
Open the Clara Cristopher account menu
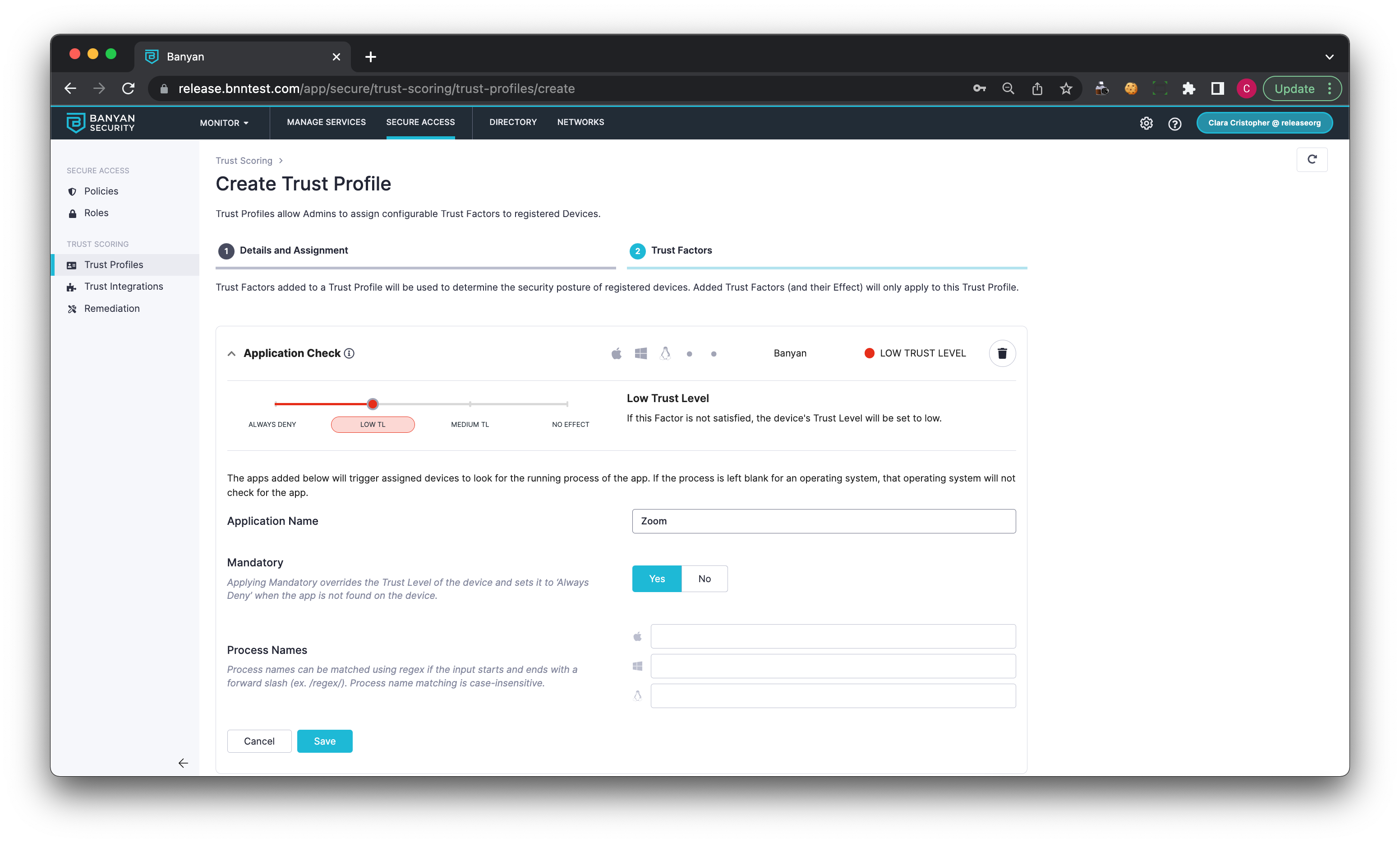pos(1264,123)
